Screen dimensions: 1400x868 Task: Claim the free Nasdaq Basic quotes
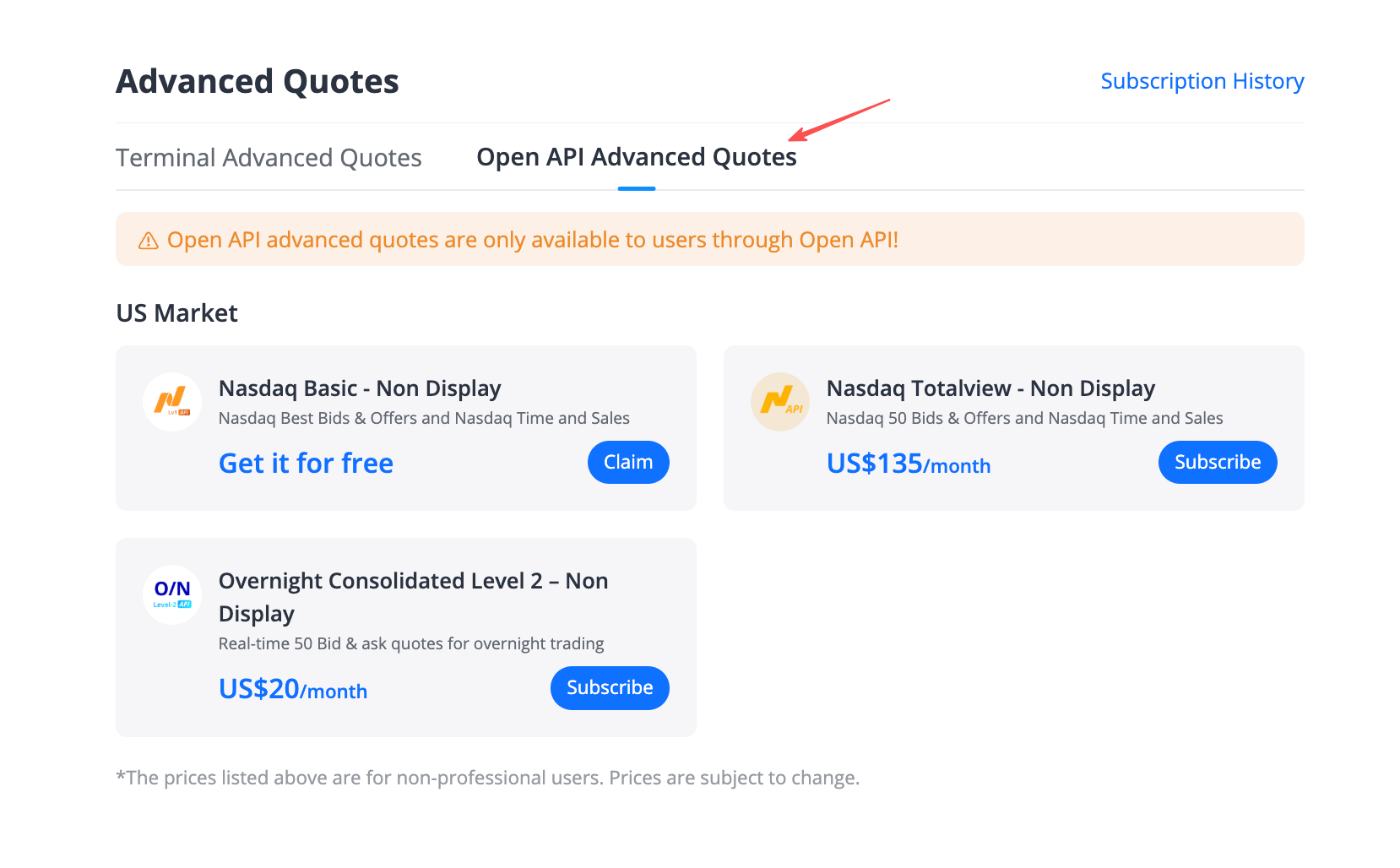(x=628, y=463)
